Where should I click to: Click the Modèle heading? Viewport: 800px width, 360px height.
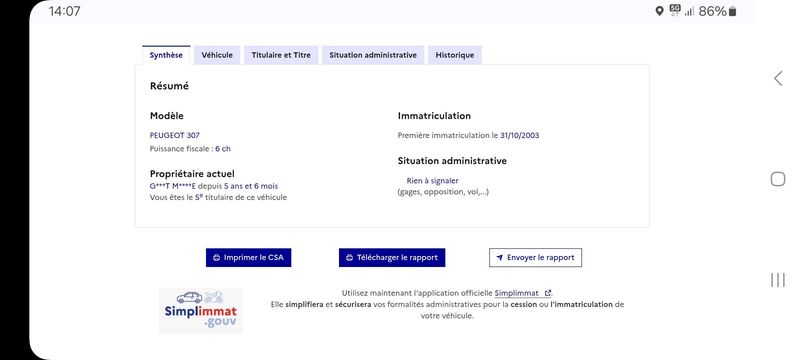tap(167, 116)
